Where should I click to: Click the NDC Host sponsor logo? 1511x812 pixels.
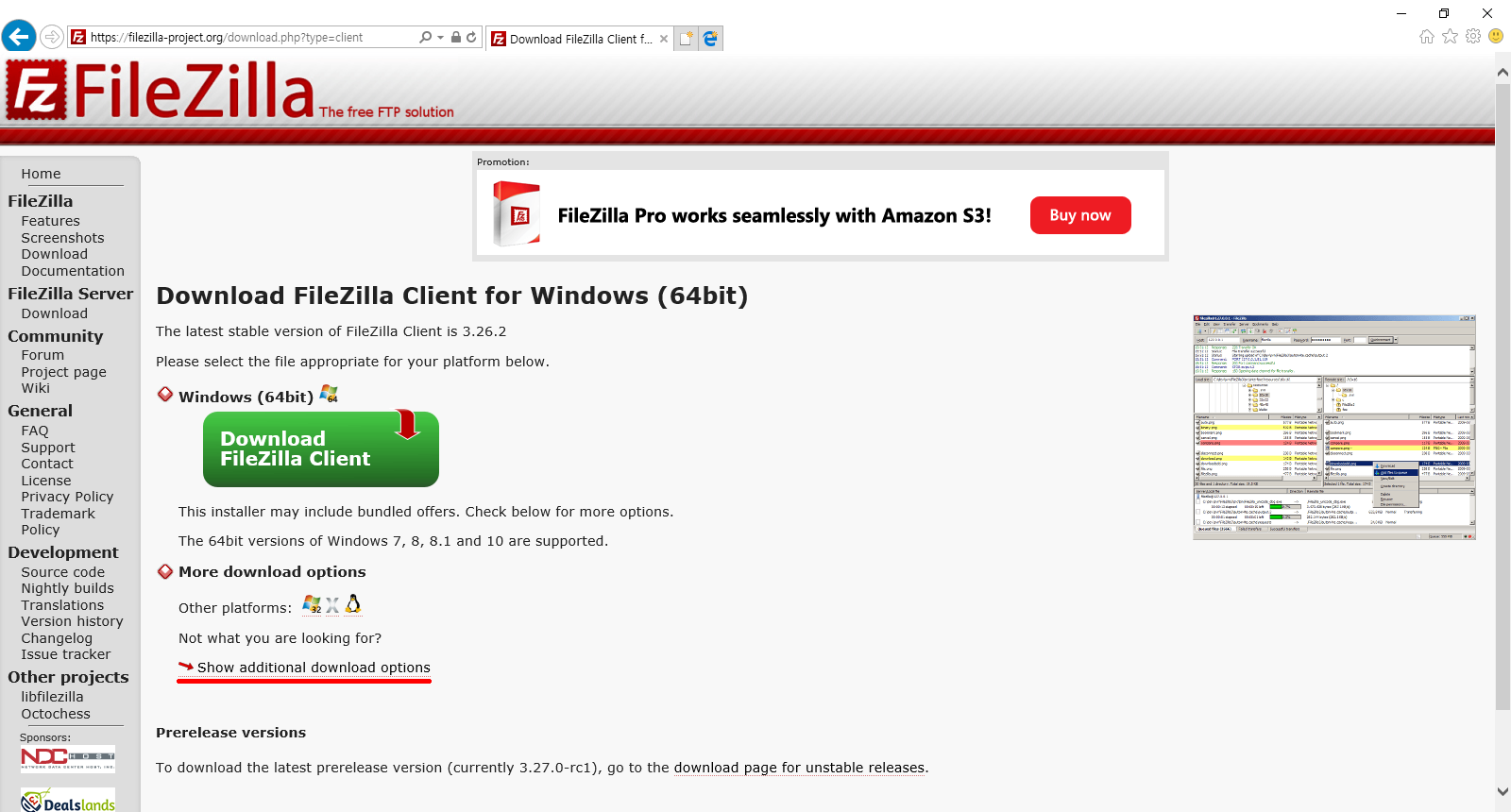point(68,758)
